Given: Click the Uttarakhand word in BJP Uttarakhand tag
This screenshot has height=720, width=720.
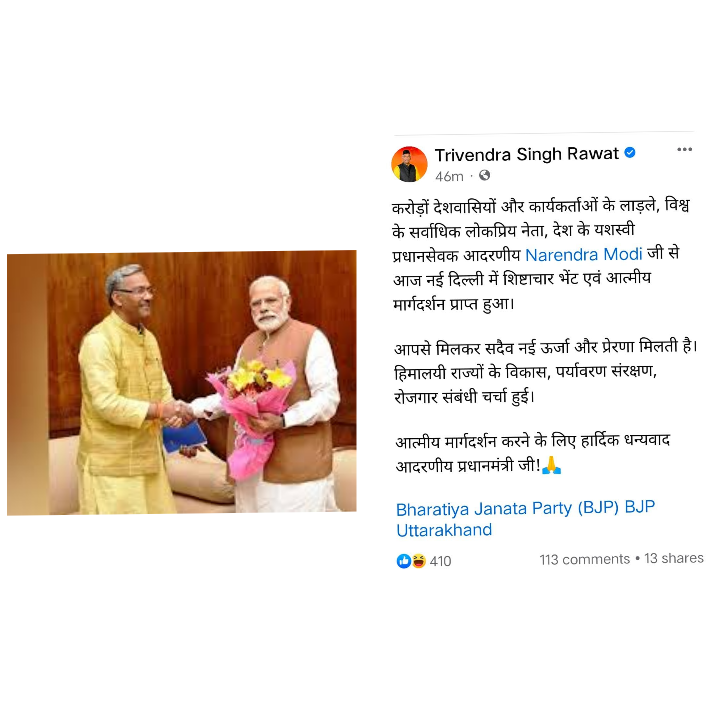Looking at the screenshot, I should point(444,530).
